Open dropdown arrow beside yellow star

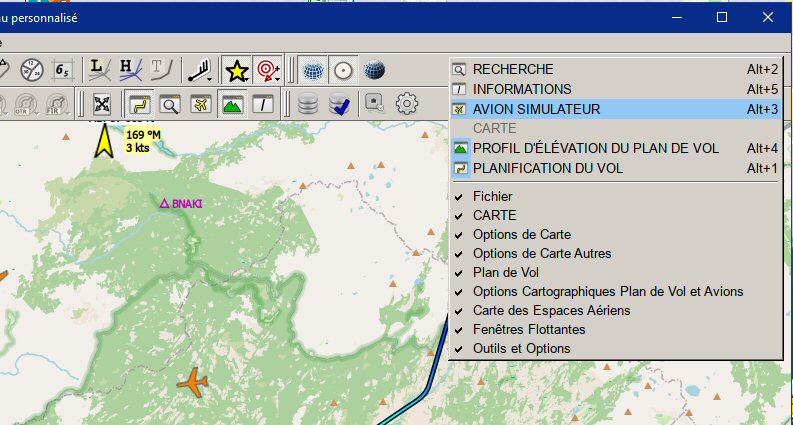247,79
